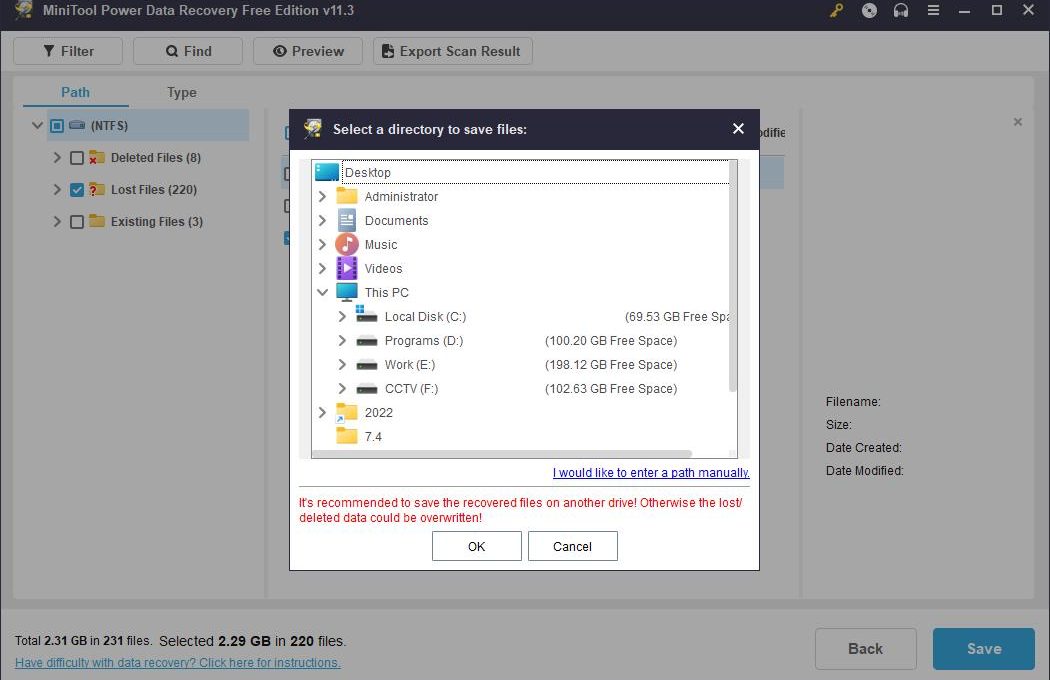The image size is (1050, 680).
Task: Click the Existing Files folder icon
Action: coord(97,221)
